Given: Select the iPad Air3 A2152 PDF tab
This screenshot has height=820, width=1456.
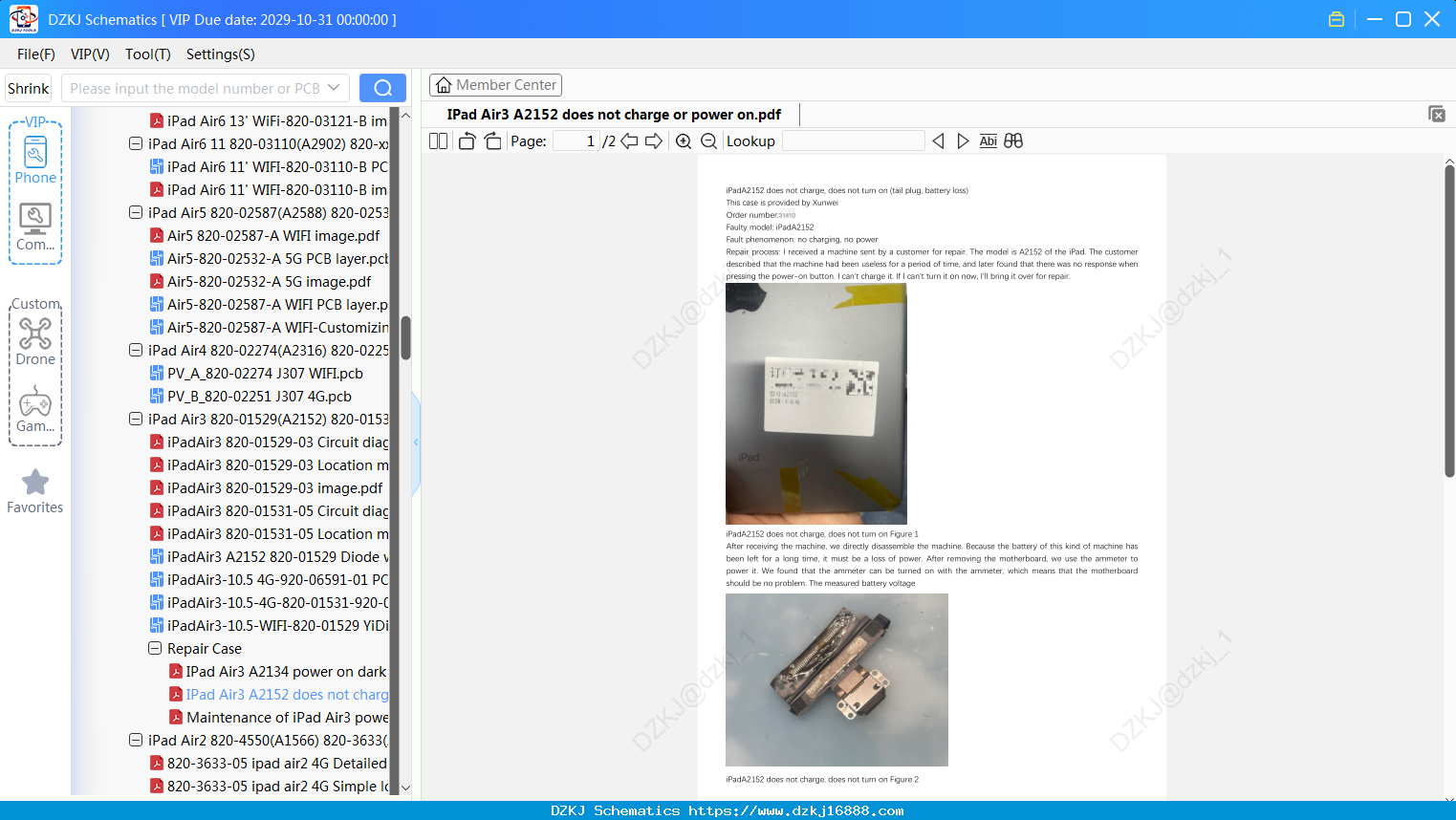Looking at the screenshot, I should click(614, 115).
